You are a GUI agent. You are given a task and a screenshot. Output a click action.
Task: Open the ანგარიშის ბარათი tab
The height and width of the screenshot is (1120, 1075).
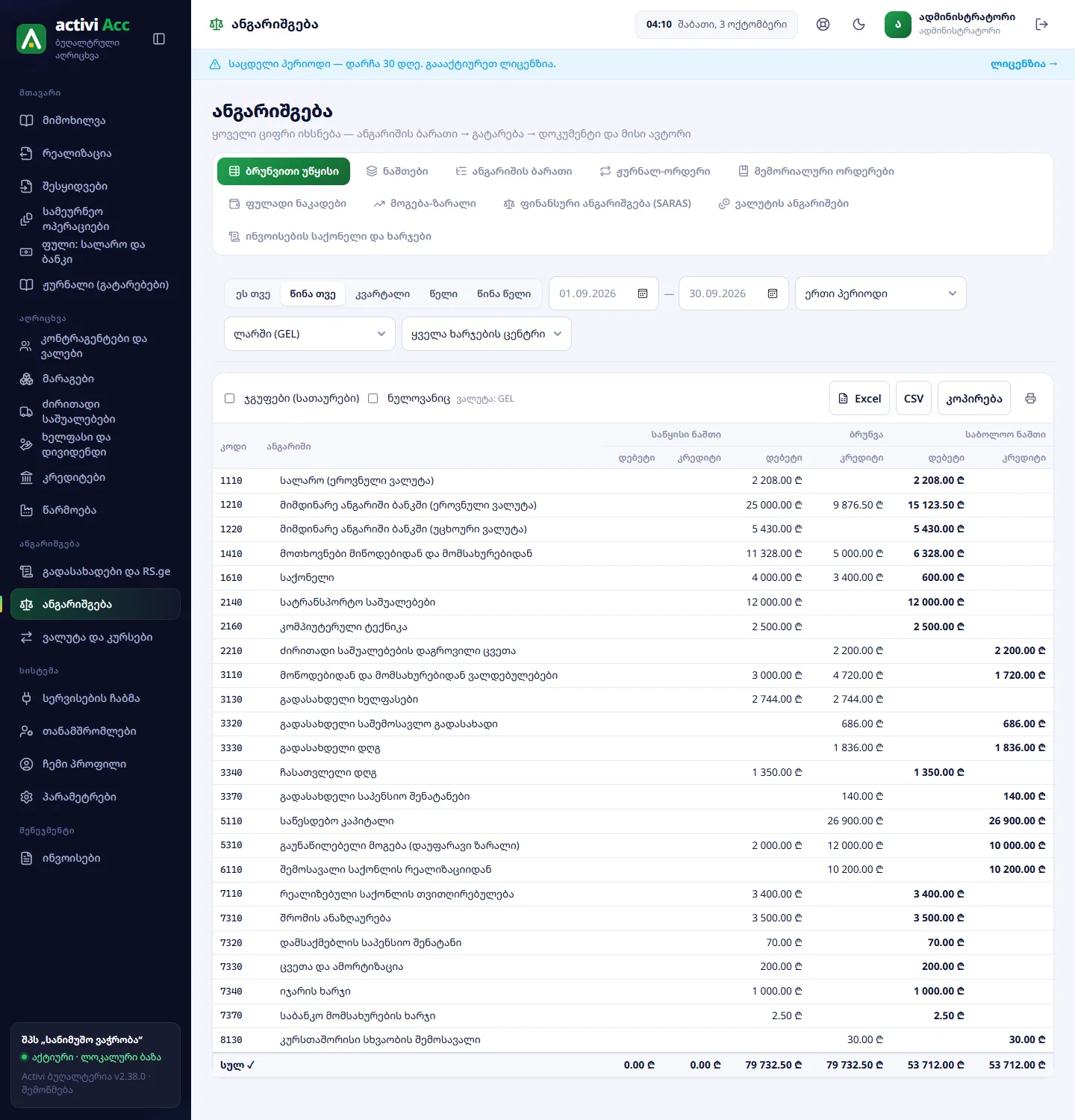coord(514,171)
